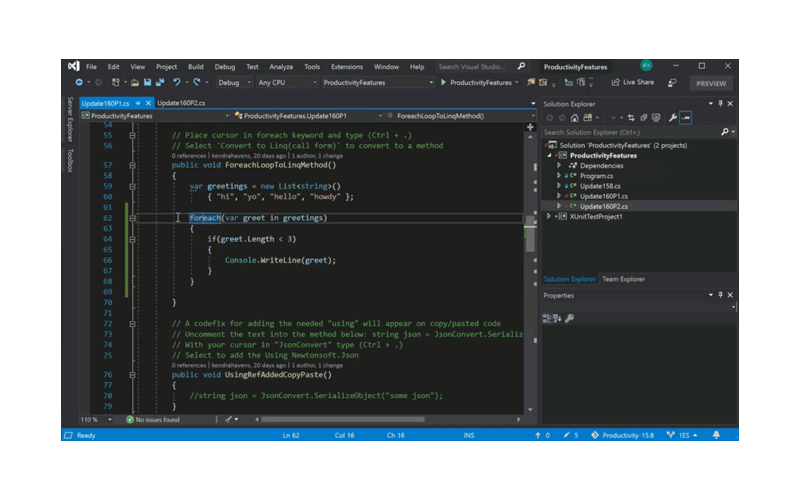This screenshot has height=500, width=800.
Task: Open the Analyze menu
Action: [x=281, y=66]
